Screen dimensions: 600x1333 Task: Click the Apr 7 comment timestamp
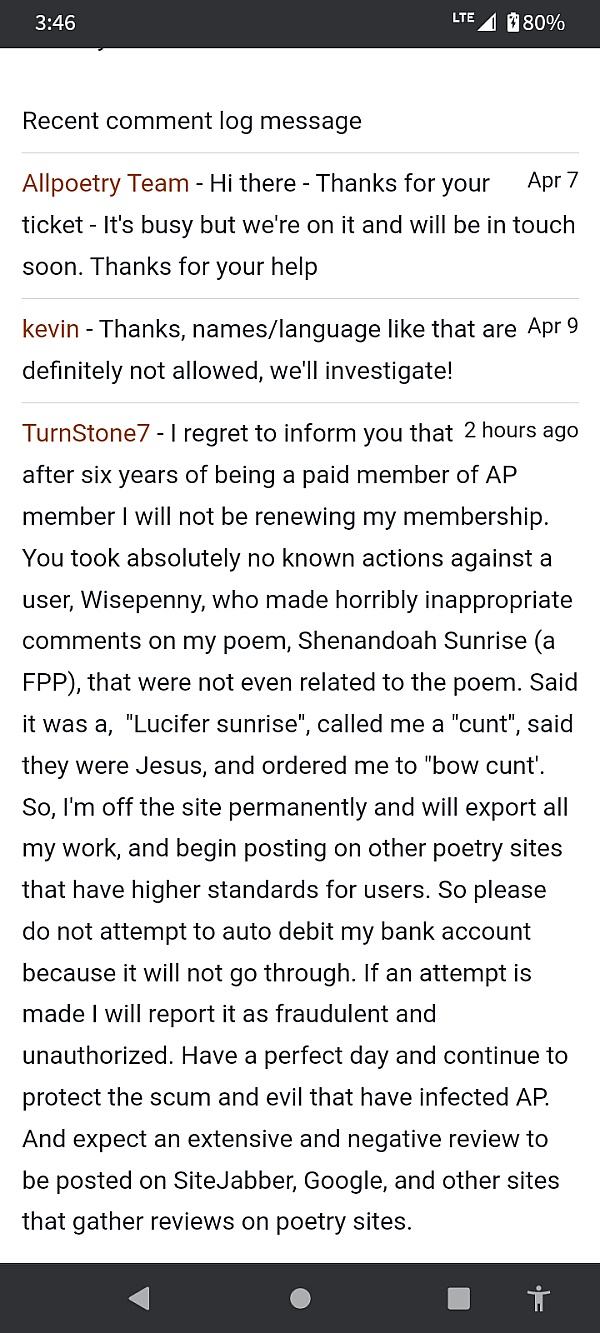click(552, 181)
